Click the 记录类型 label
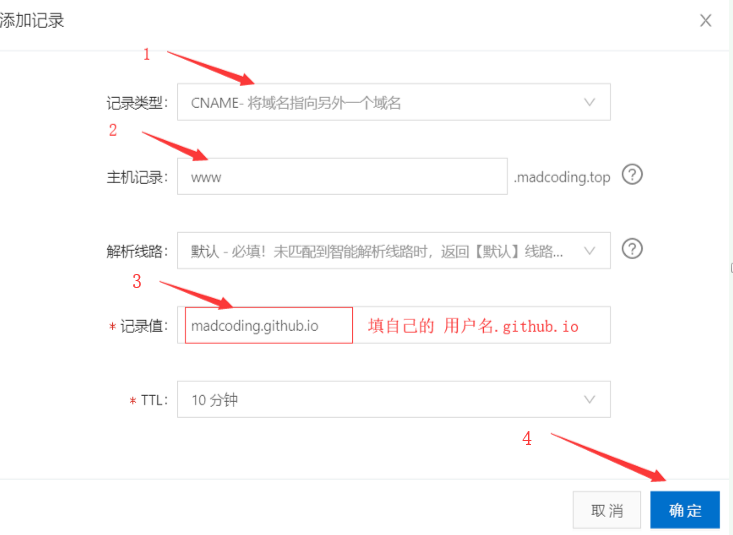Image resolution: width=733 pixels, height=535 pixels. click(137, 103)
